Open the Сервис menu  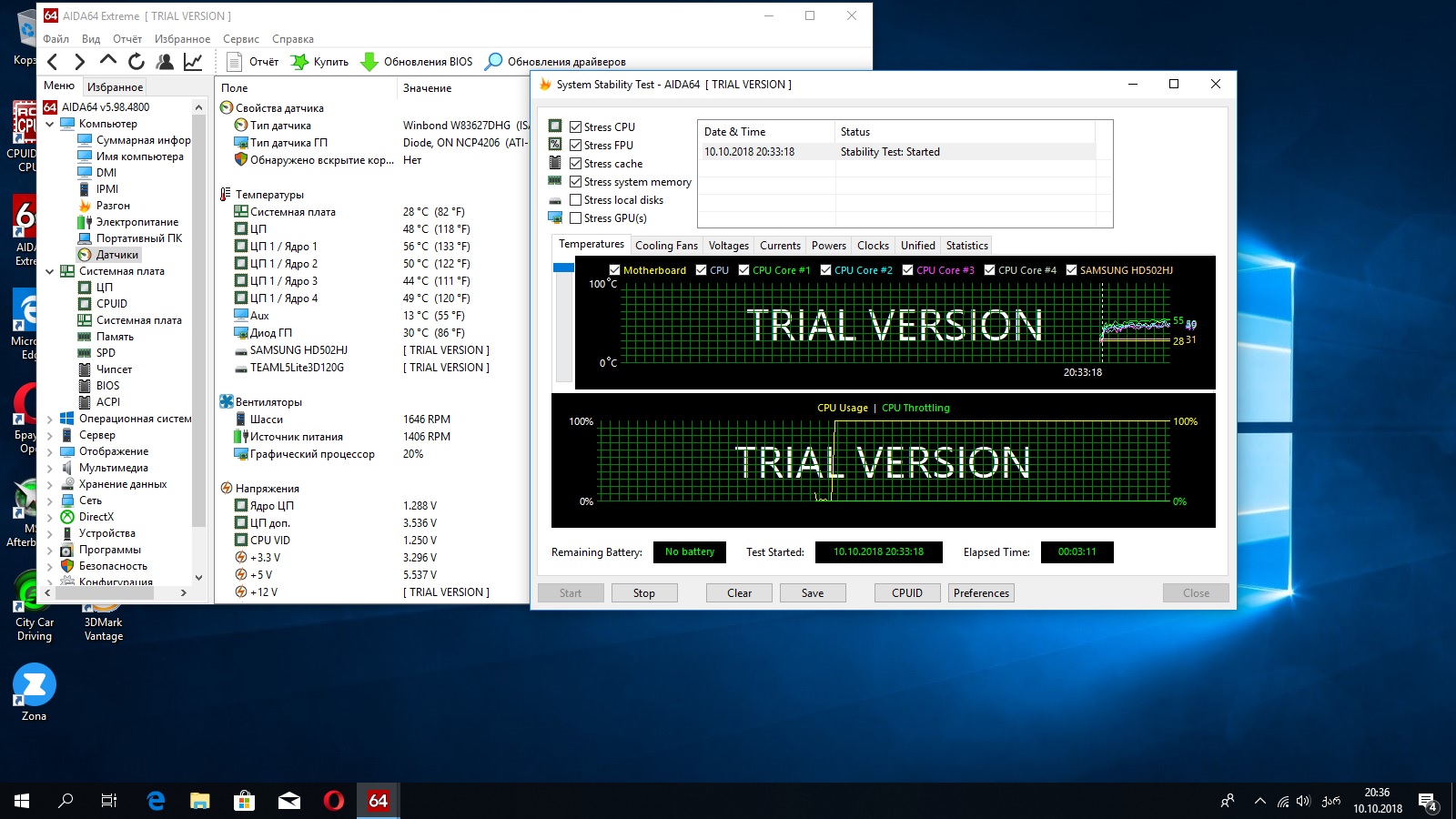point(241,39)
